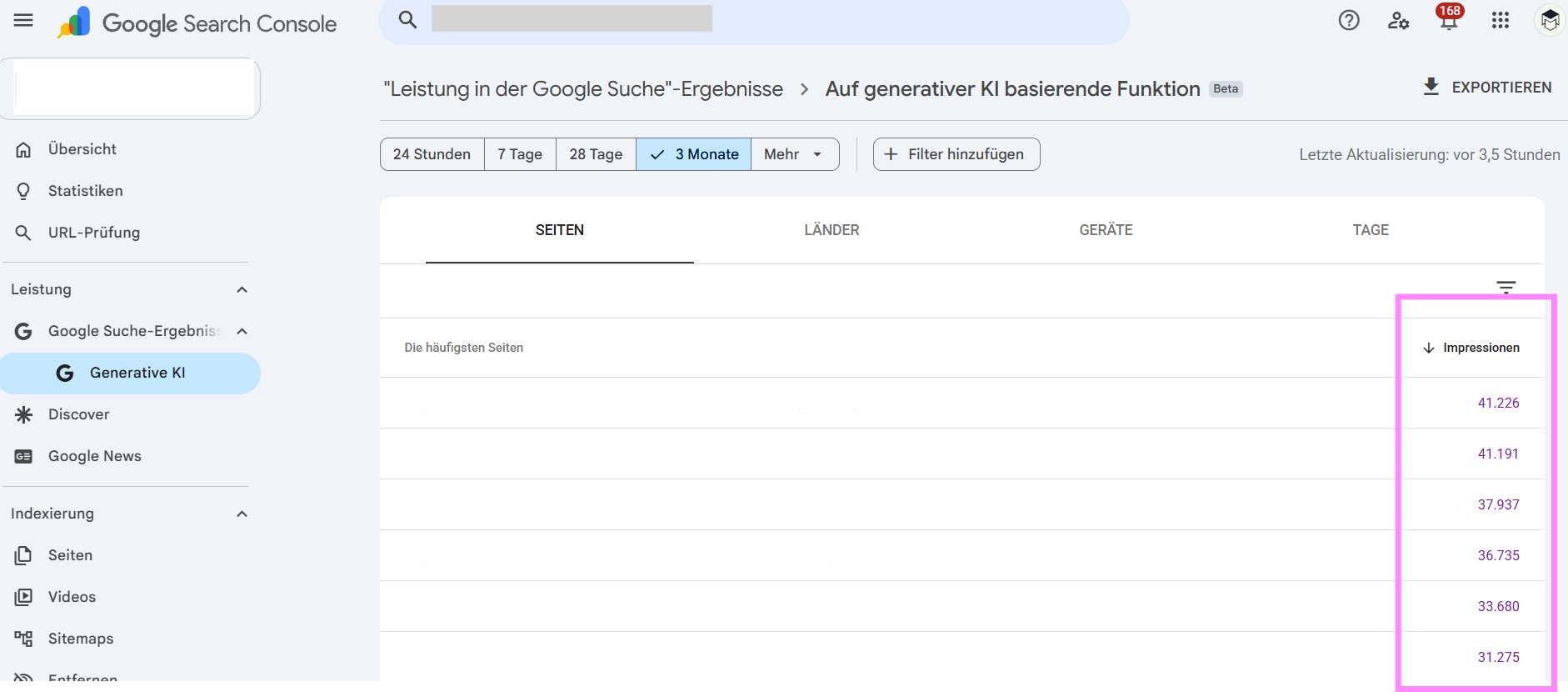The width and height of the screenshot is (1568, 692).
Task: Sort by the Impressionen column header
Action: [1471, 348]
